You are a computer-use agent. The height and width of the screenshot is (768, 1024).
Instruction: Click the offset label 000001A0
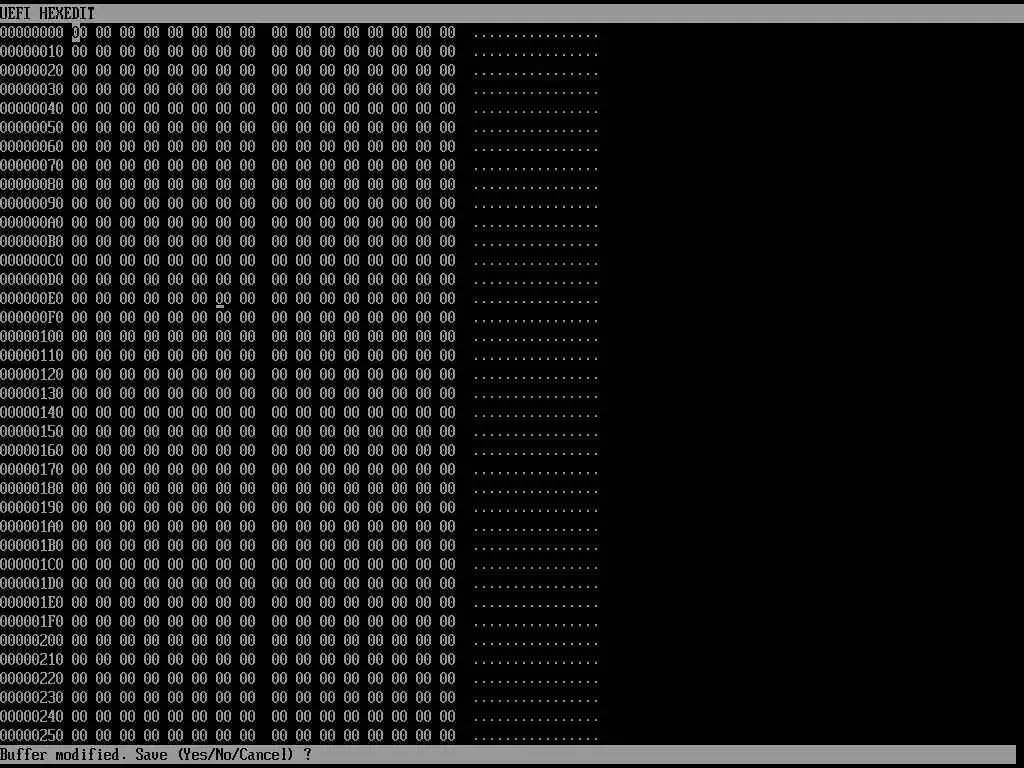(x=32, y=526)
